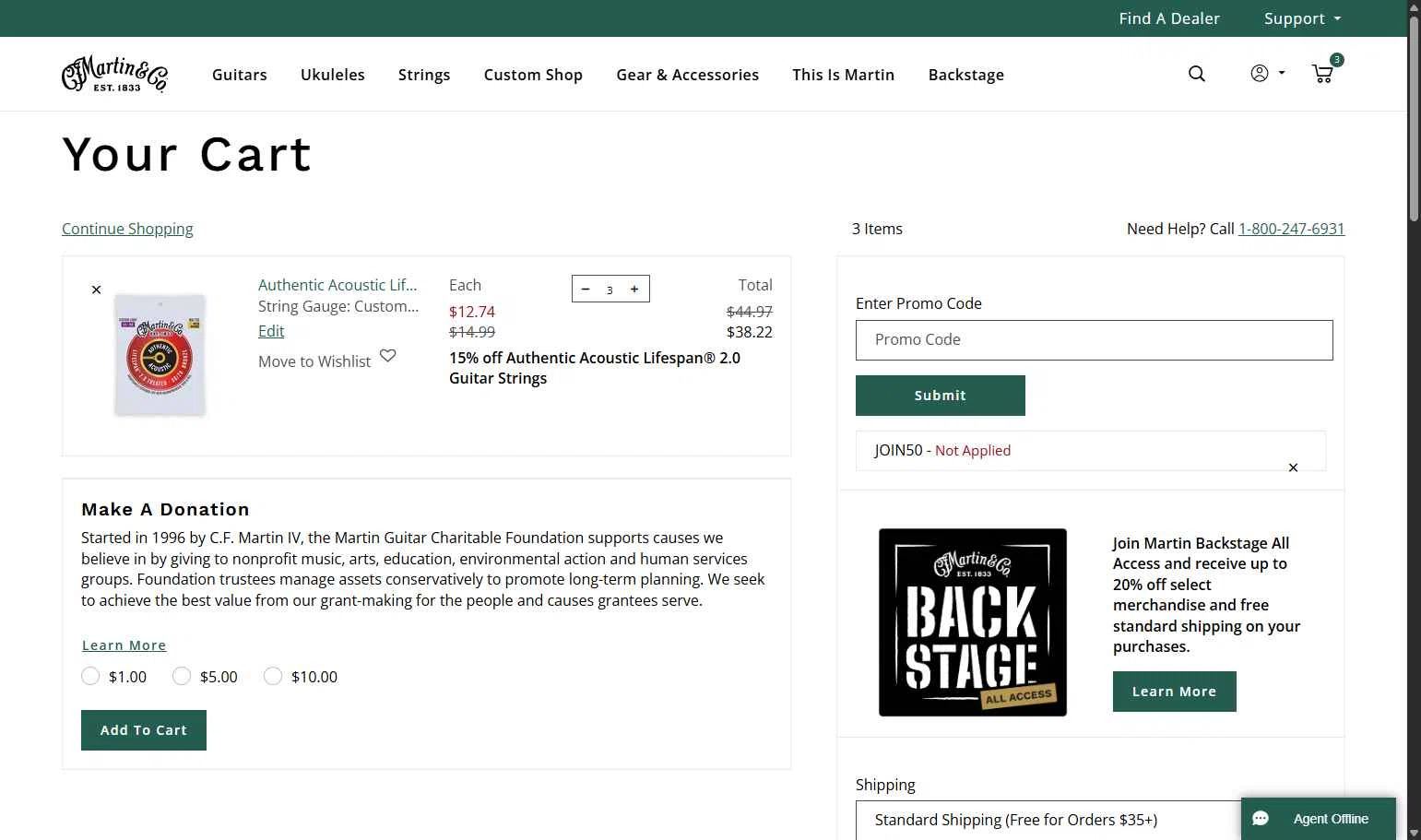Click the search magnifier icon

click(1197, 74)
